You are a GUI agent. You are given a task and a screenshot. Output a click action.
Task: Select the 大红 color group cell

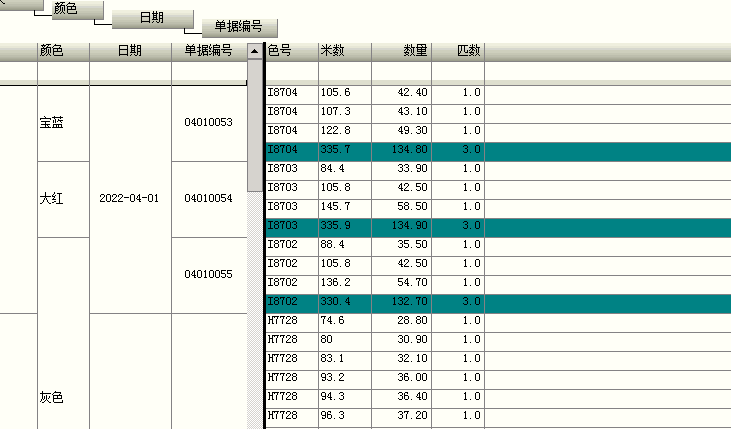click(x=63, y=200)
